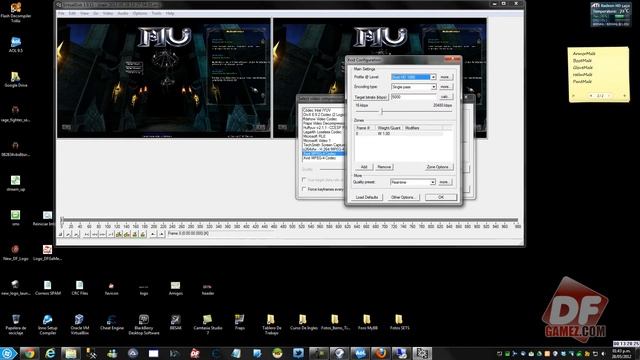Click the input video preview pane

point(164,78)
